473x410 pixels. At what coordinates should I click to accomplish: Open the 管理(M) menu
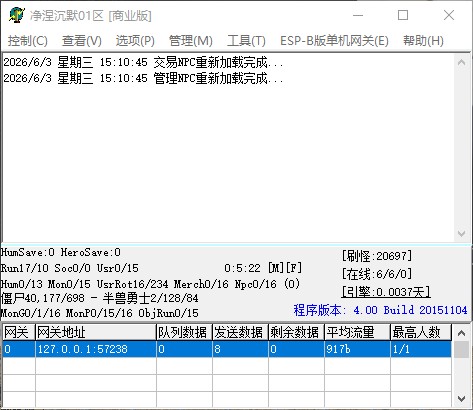(191, 41)
